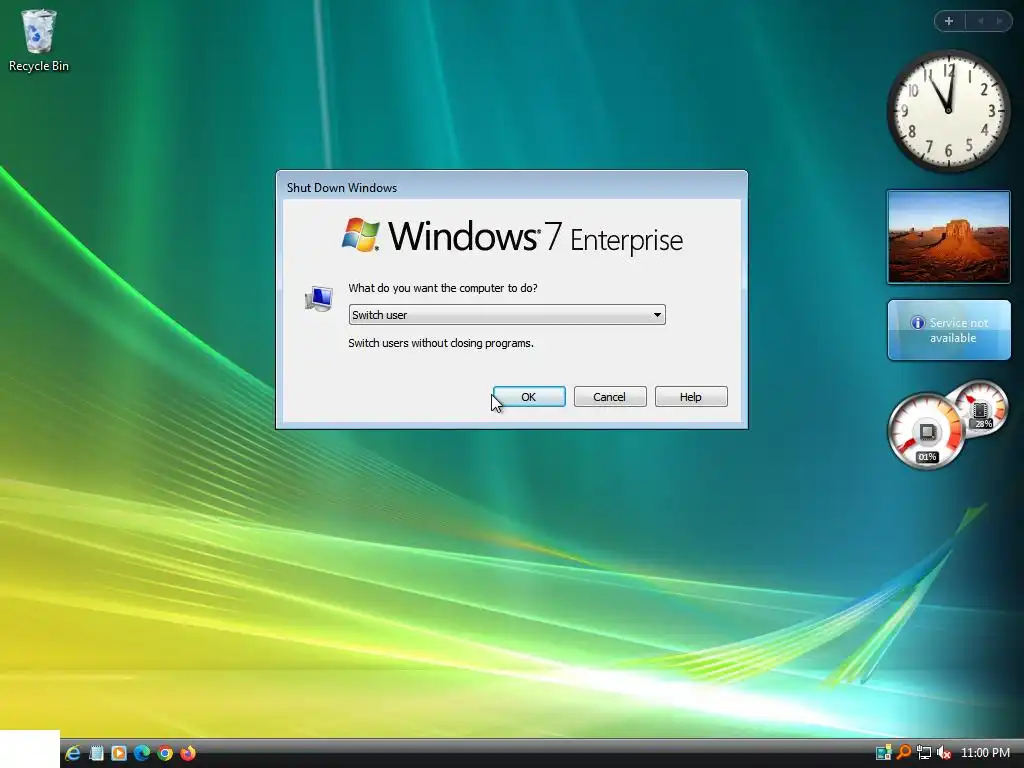The width and height of the screenshot is (1024, 768).
Task: Launch Internet Explorer from the taskbar
Action: pos(72,753)
